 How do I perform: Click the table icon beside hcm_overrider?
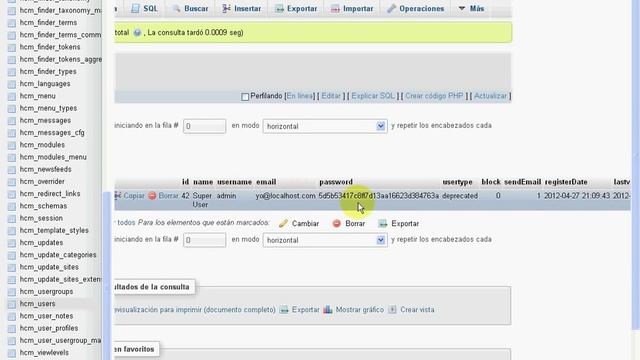[12, 182]
